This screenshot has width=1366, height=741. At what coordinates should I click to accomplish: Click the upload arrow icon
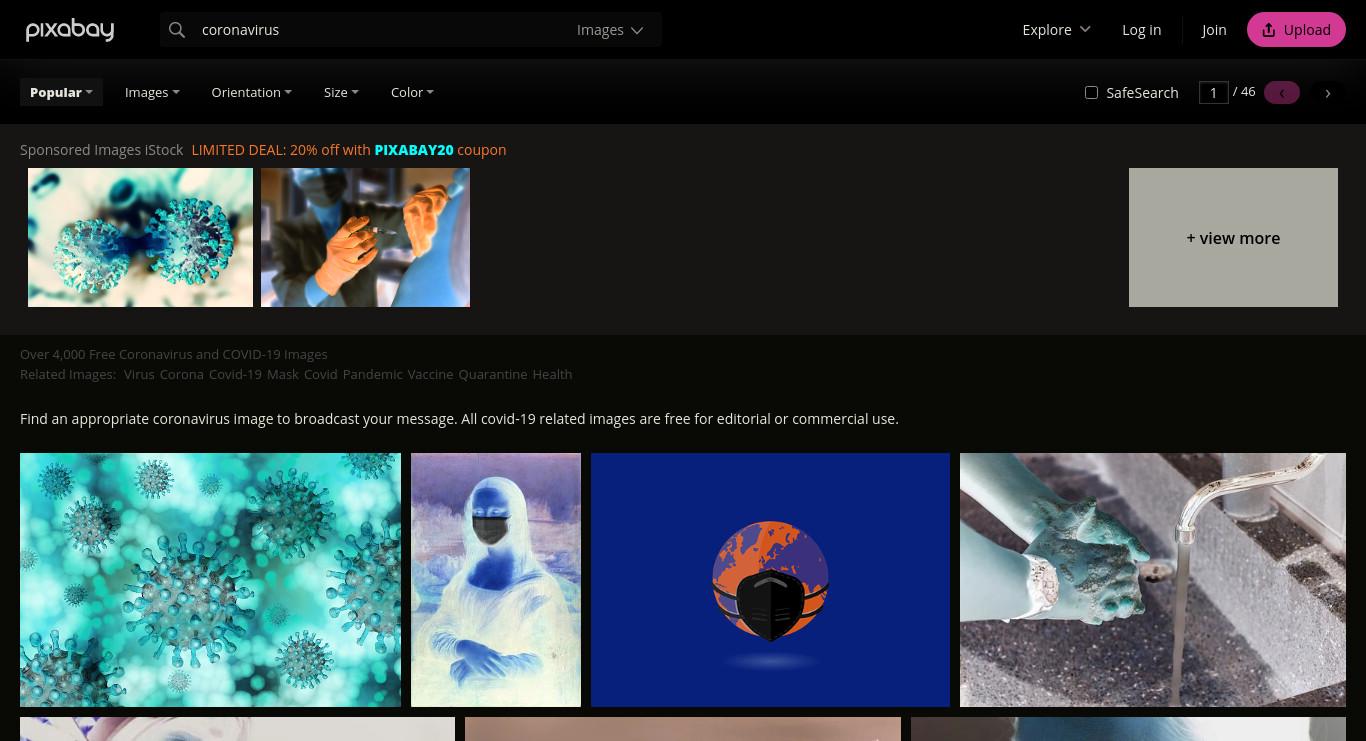point(1269,30)
